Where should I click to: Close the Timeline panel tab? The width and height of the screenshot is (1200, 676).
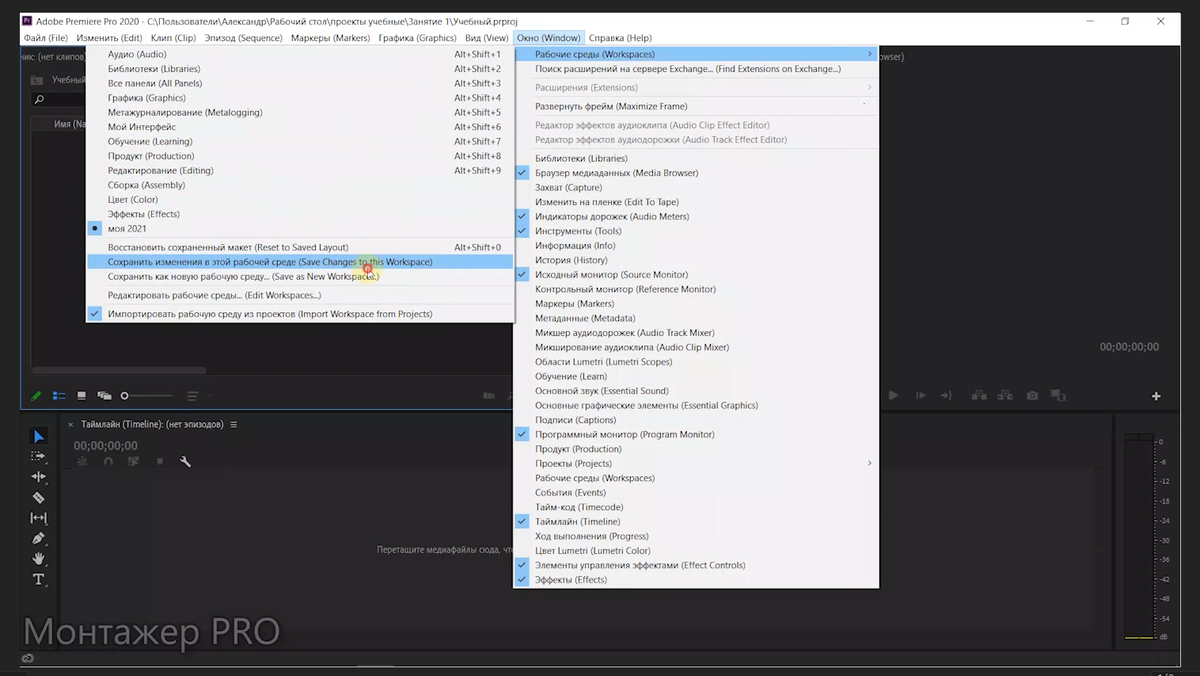(x=71, y=425)
